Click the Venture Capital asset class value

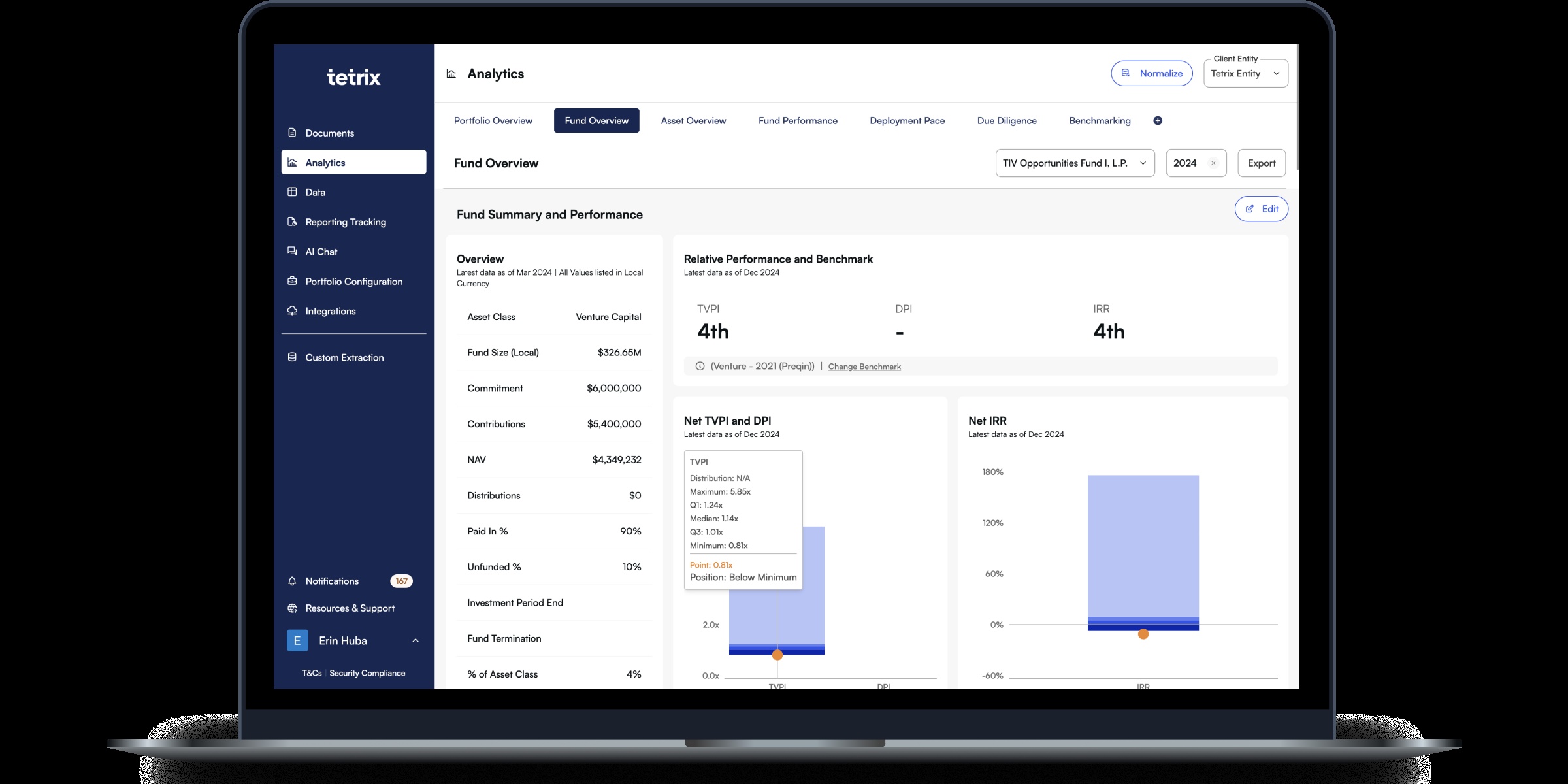click(x=608, y=317)
